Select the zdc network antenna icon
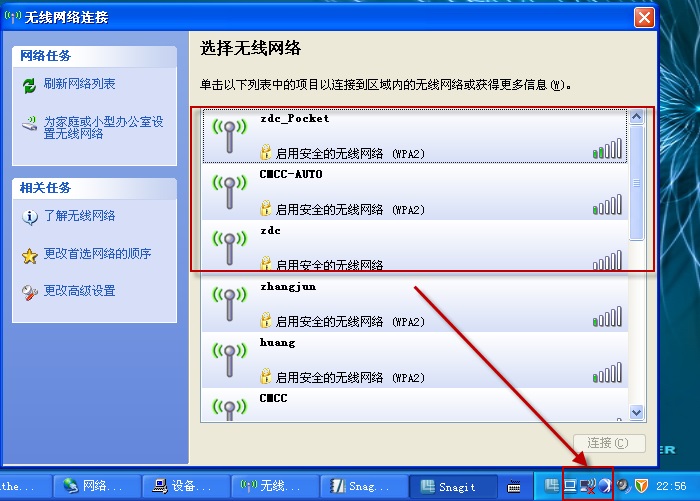700x501 pixels. click(x=229, y=248)
